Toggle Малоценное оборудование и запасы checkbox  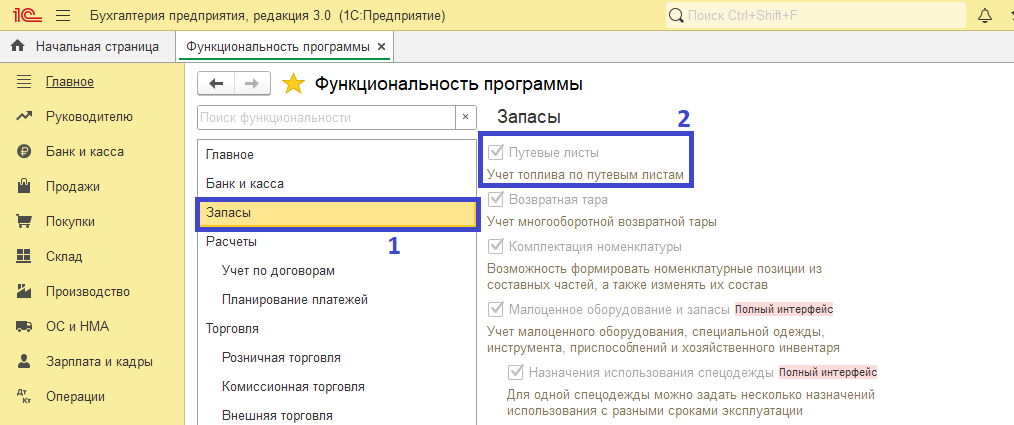pyautogui.click(x=497, y=309)
